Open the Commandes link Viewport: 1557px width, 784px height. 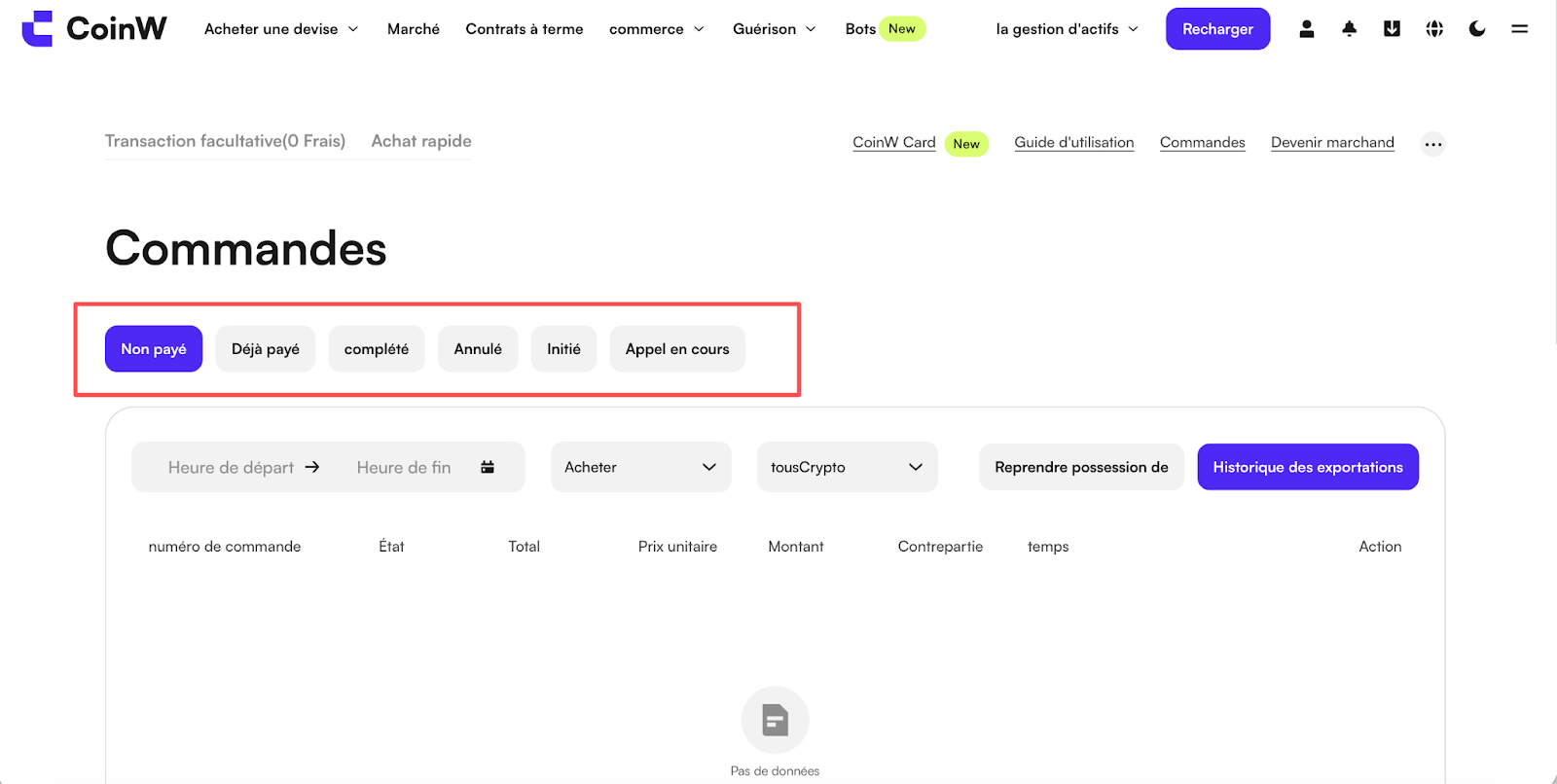tap(1203, 142)
